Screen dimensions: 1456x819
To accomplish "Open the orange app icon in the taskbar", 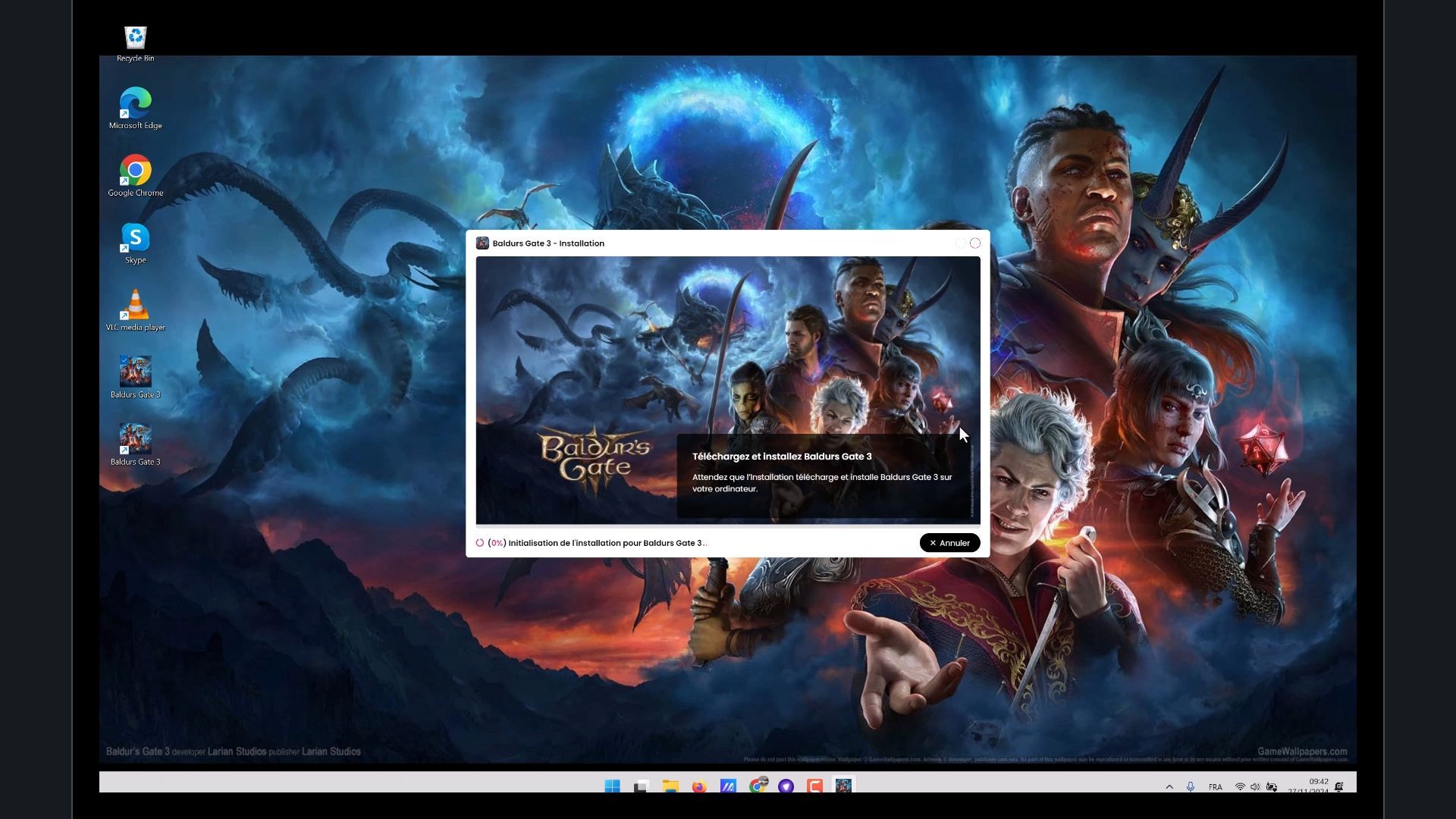I will 815,786.
